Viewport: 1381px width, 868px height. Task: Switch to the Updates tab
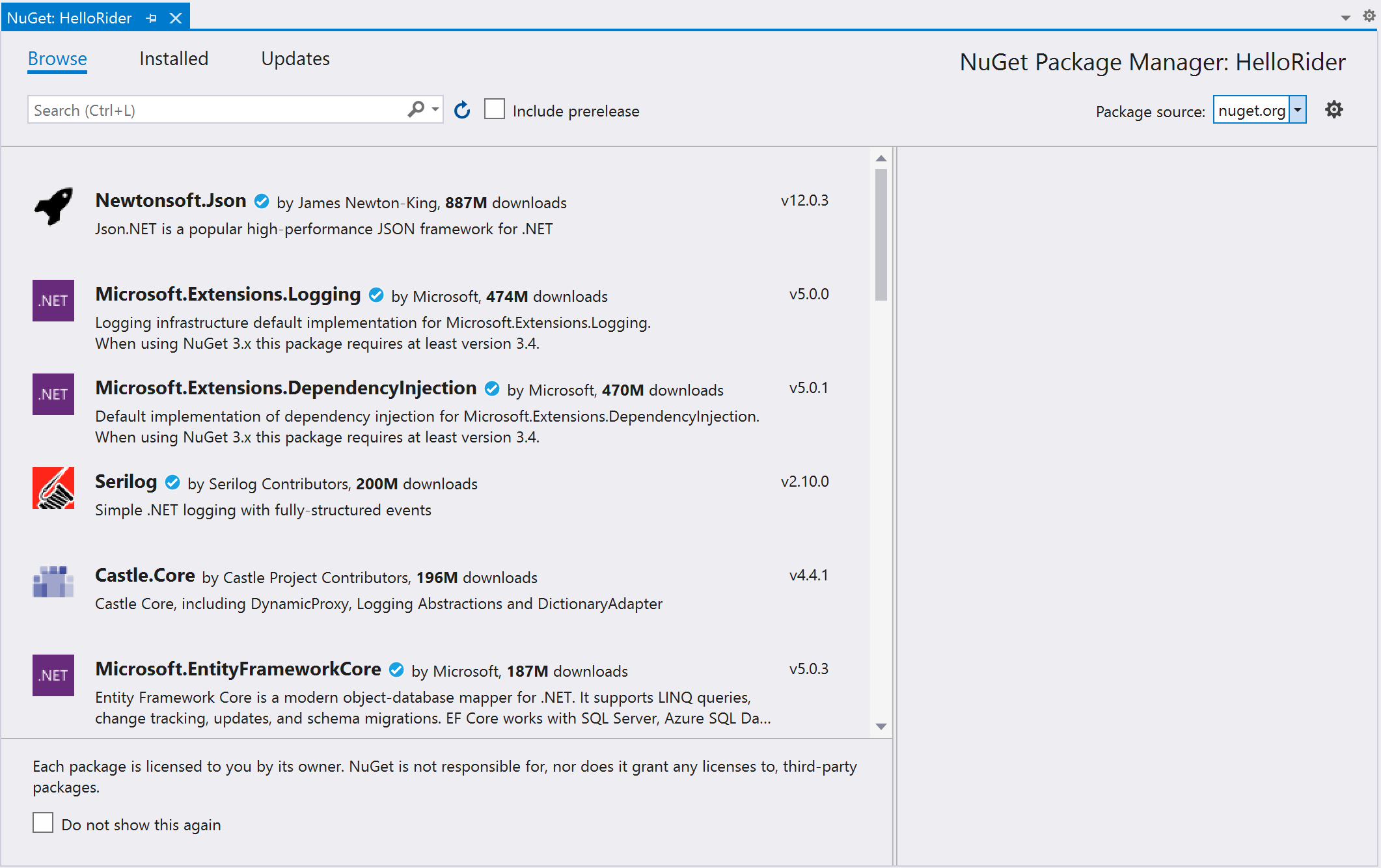pos(295,59)
